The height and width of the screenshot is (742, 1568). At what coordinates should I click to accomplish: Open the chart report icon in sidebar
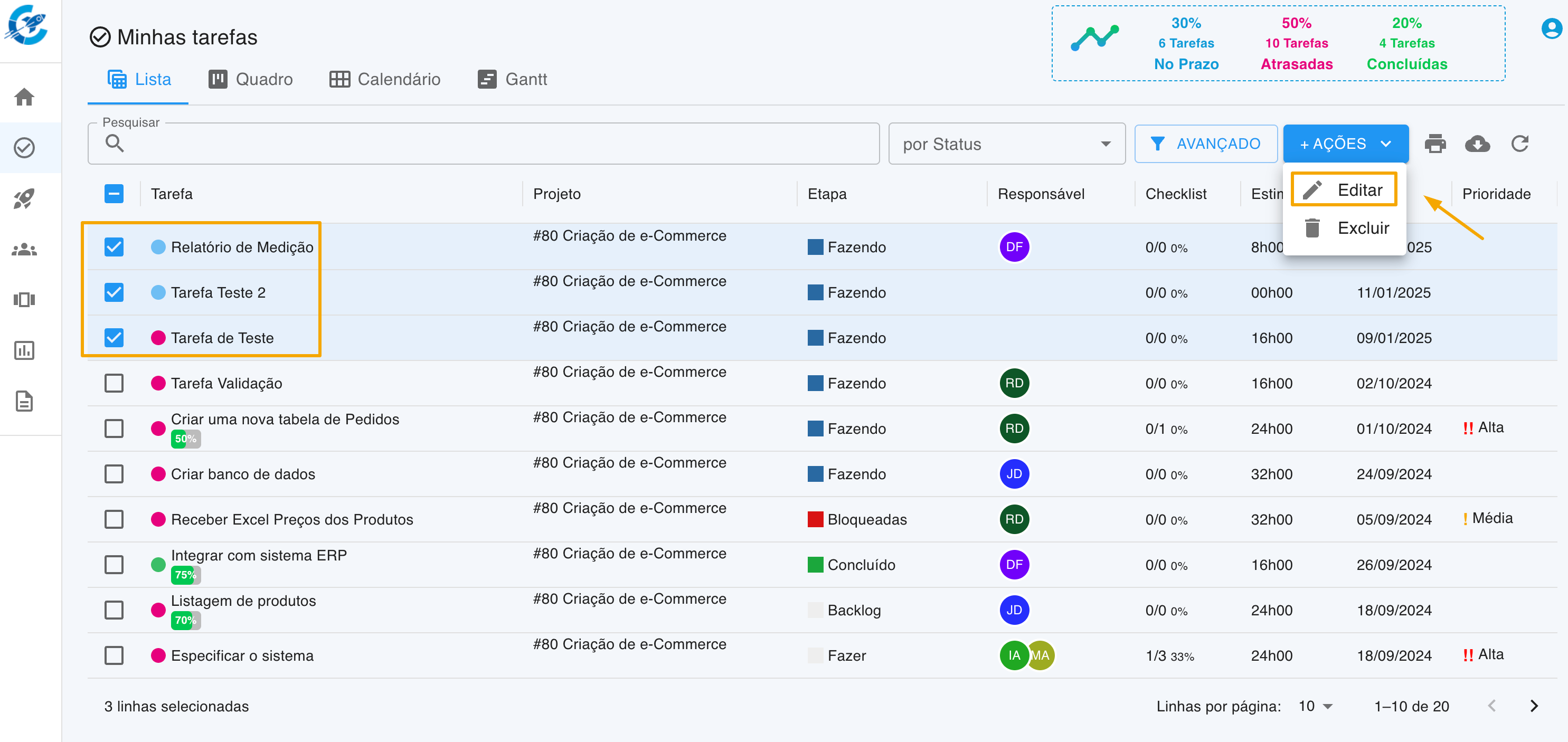[24, 350]
